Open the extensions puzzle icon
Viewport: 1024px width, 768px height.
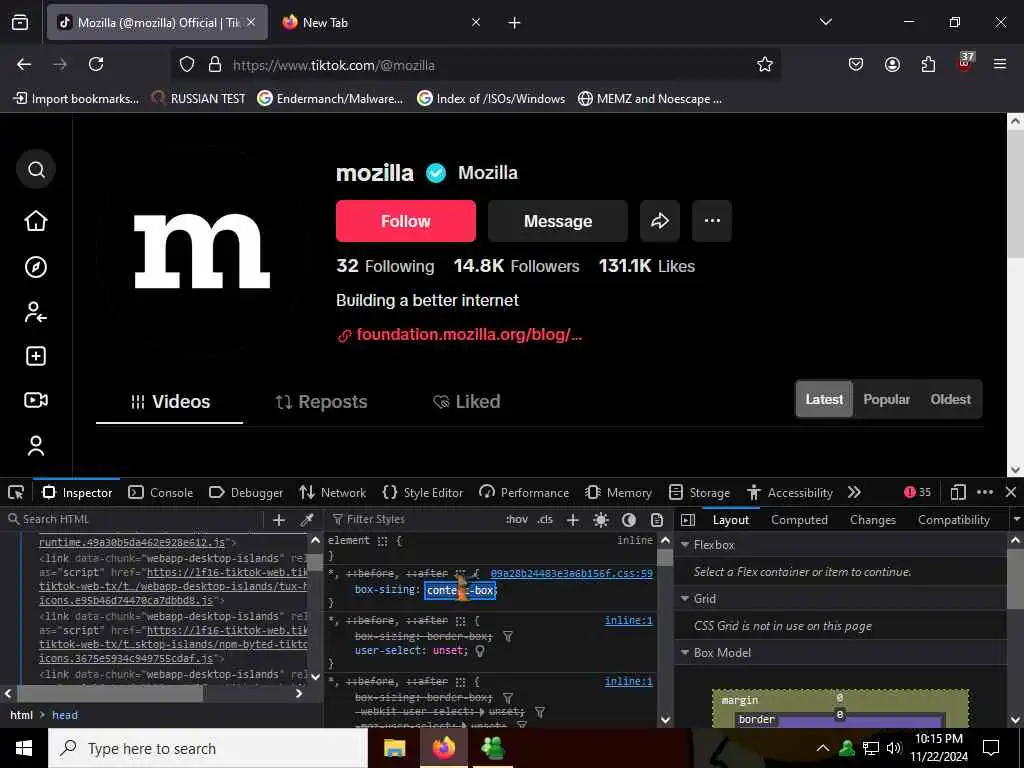(x=928, y=64)
